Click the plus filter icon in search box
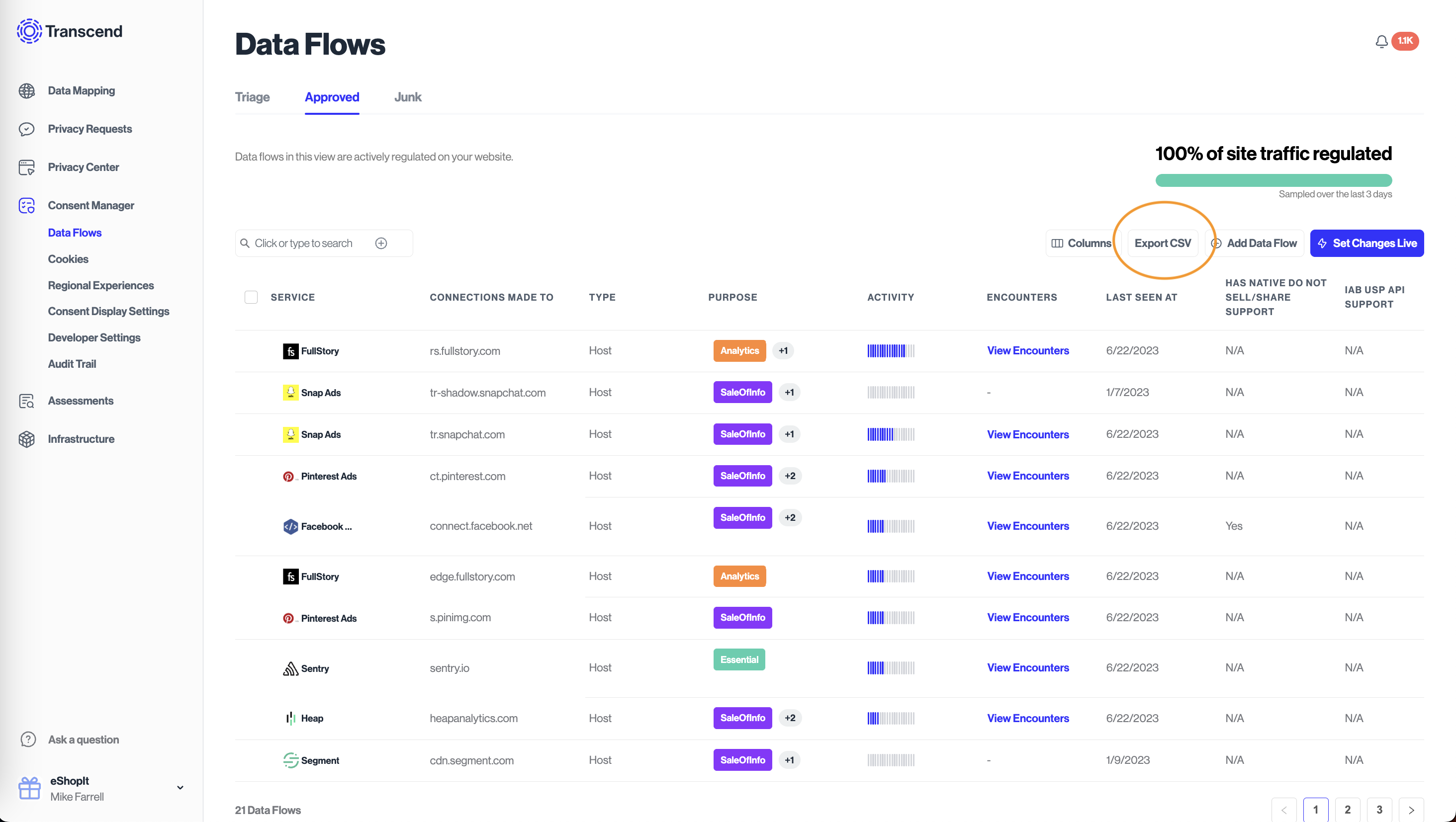This screenshot has width=1456, height=822. (x=381, y=244)
